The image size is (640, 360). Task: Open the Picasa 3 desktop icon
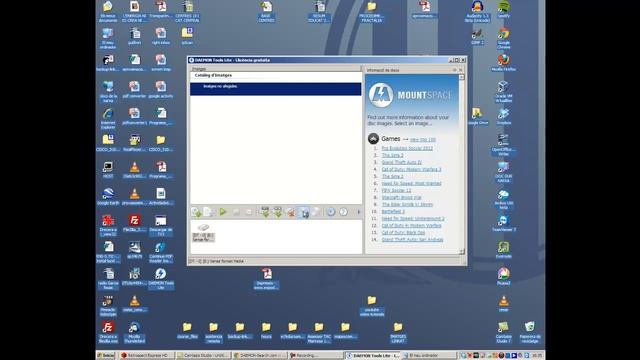(x=504, y=276)
